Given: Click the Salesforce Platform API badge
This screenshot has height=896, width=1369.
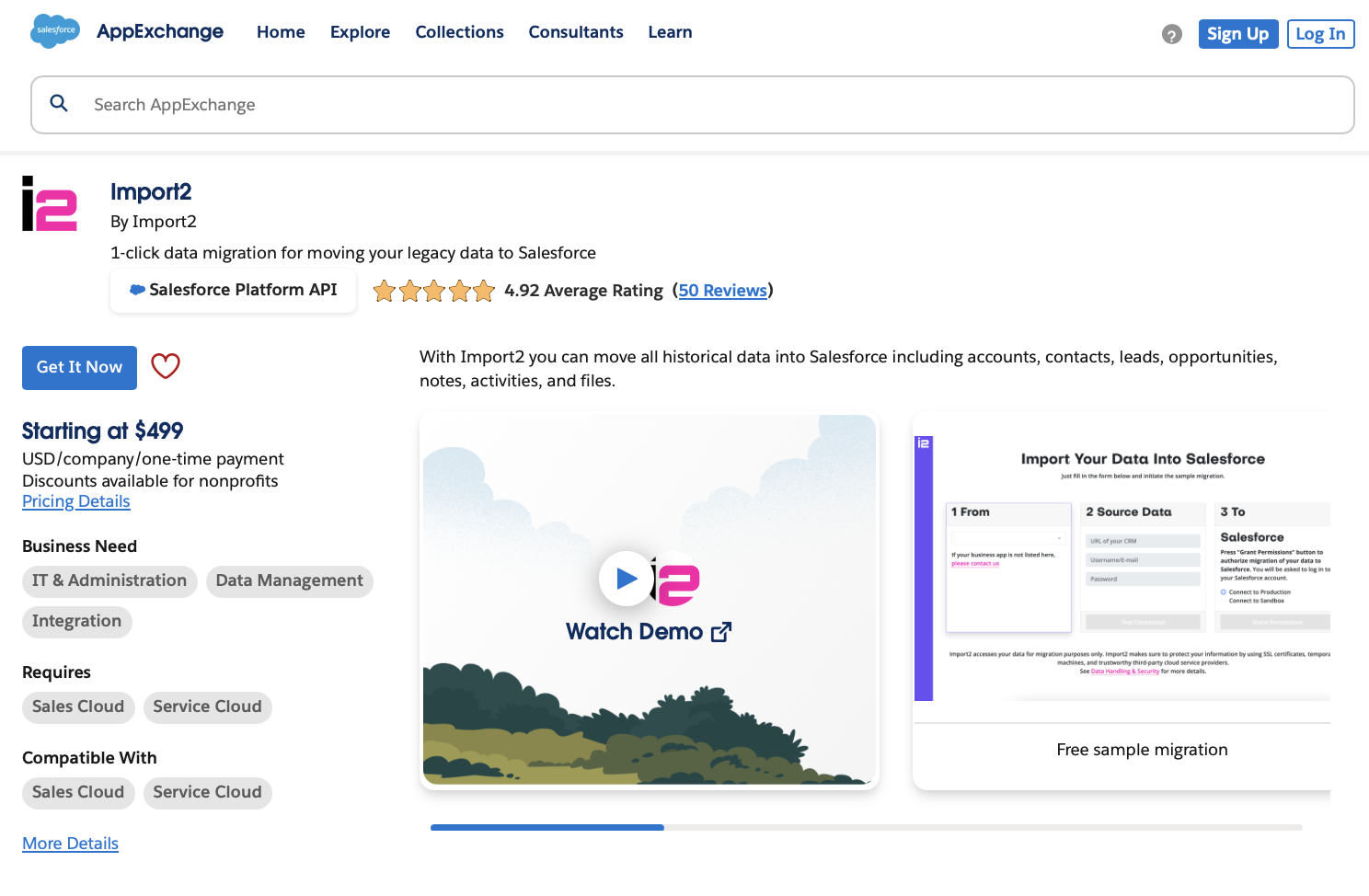Looking at the screenshot, I should click(x=233, y=290).
